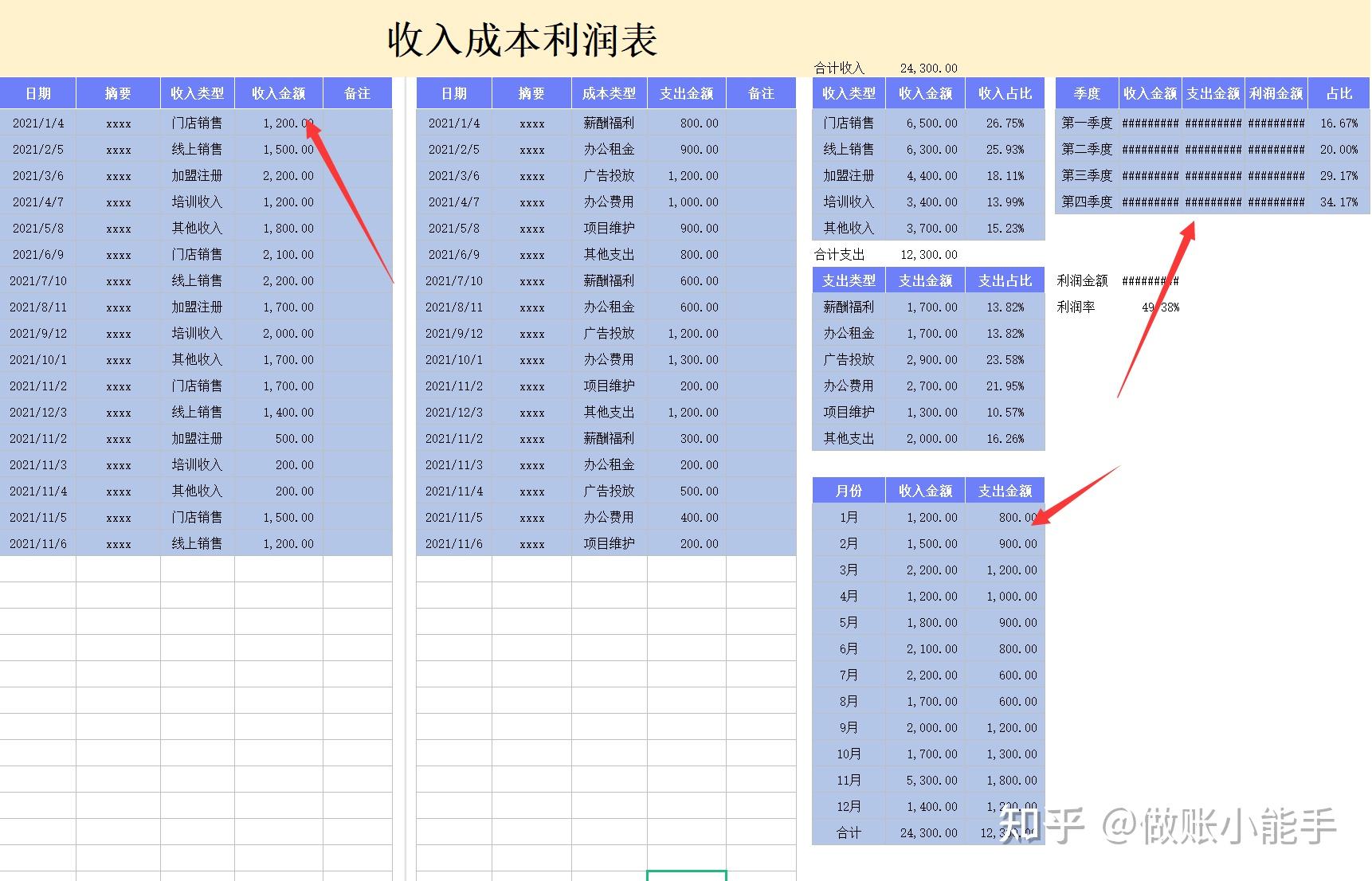Select the 12月 income amount 1,400.00
This screenshot has width=1372, height=881.
(x=926, y=806)
